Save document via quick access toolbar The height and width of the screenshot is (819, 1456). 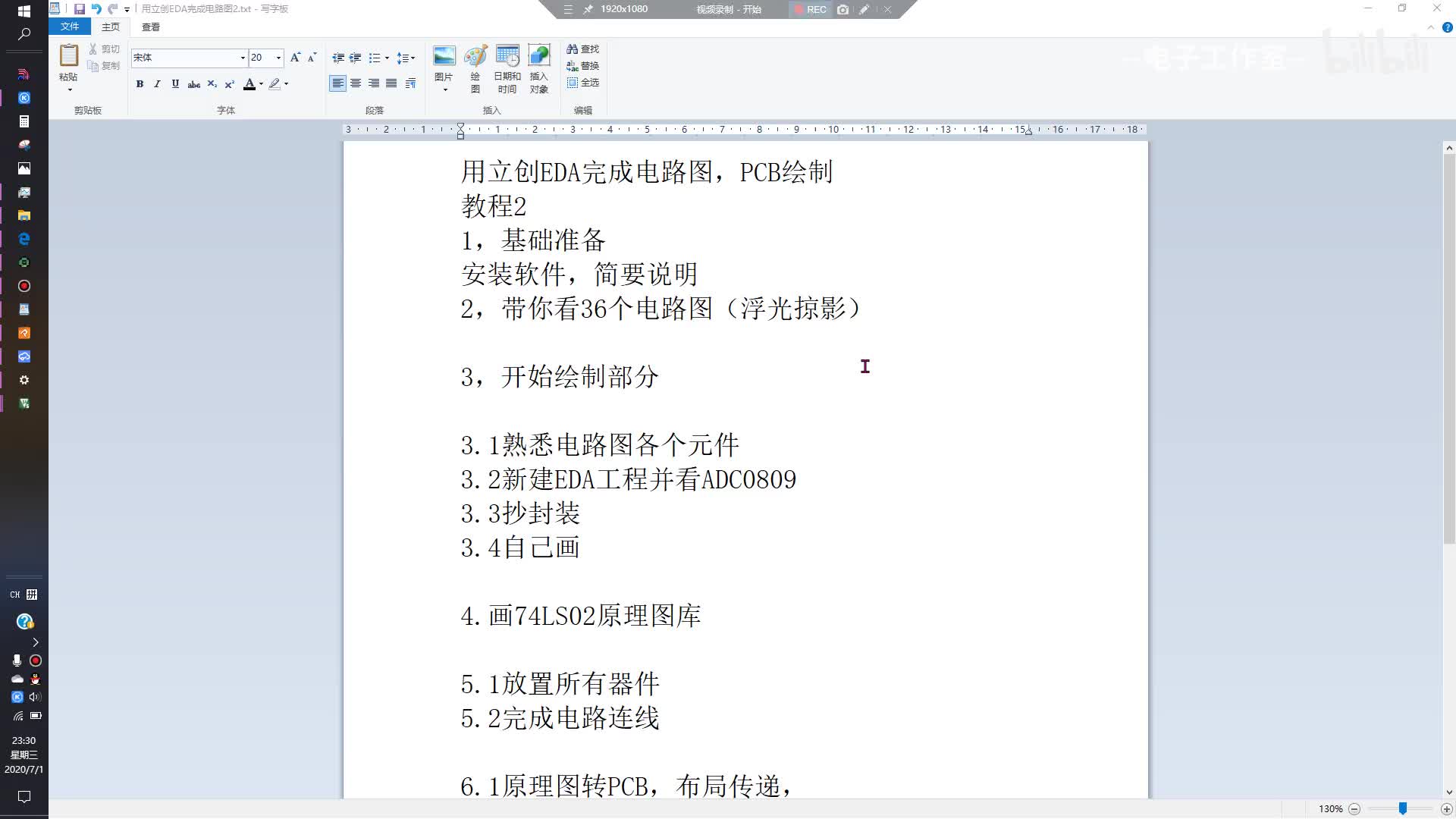pos(80,9)
